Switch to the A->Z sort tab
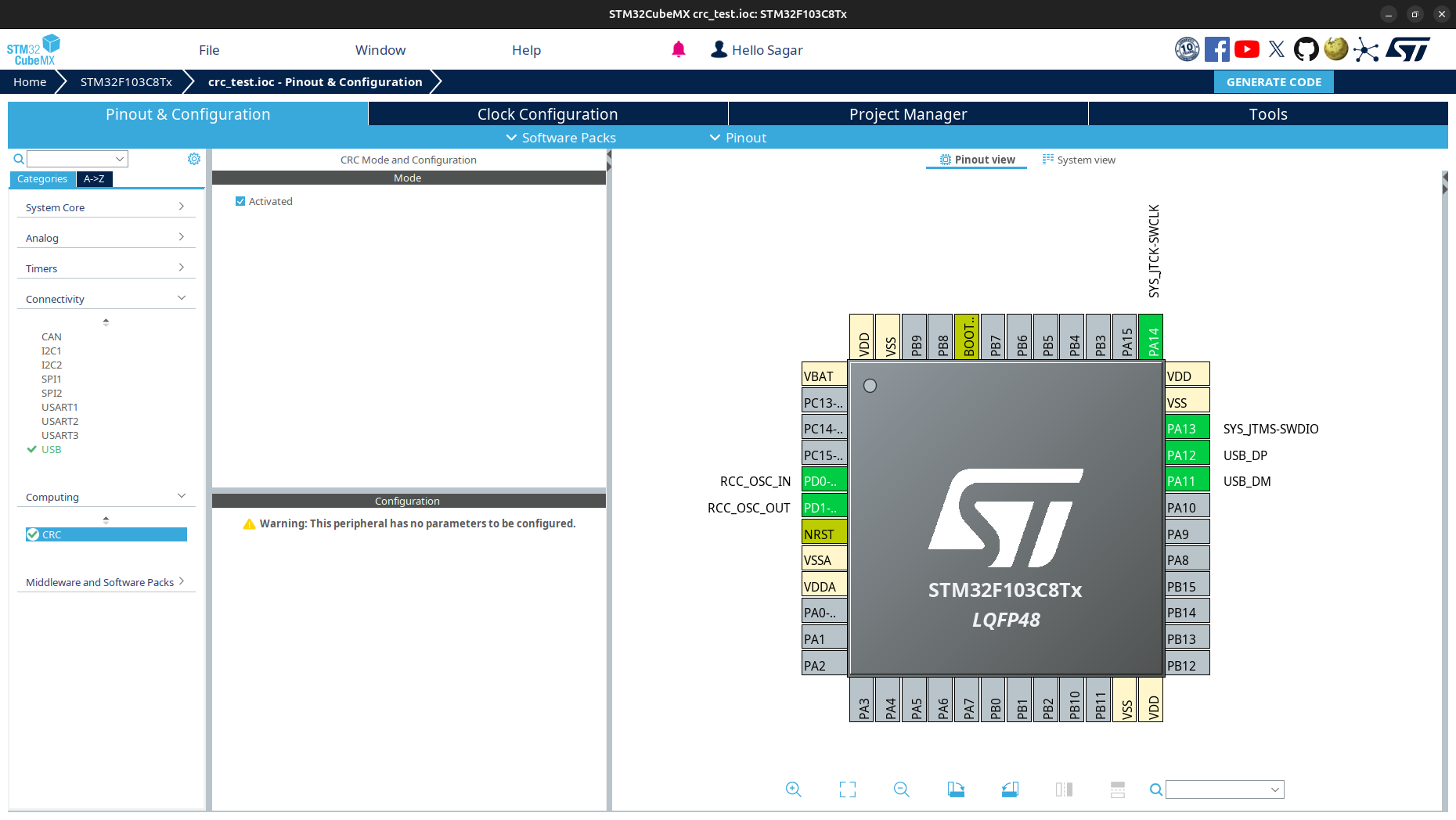The image size is (1456, 820). click(94, 179)
